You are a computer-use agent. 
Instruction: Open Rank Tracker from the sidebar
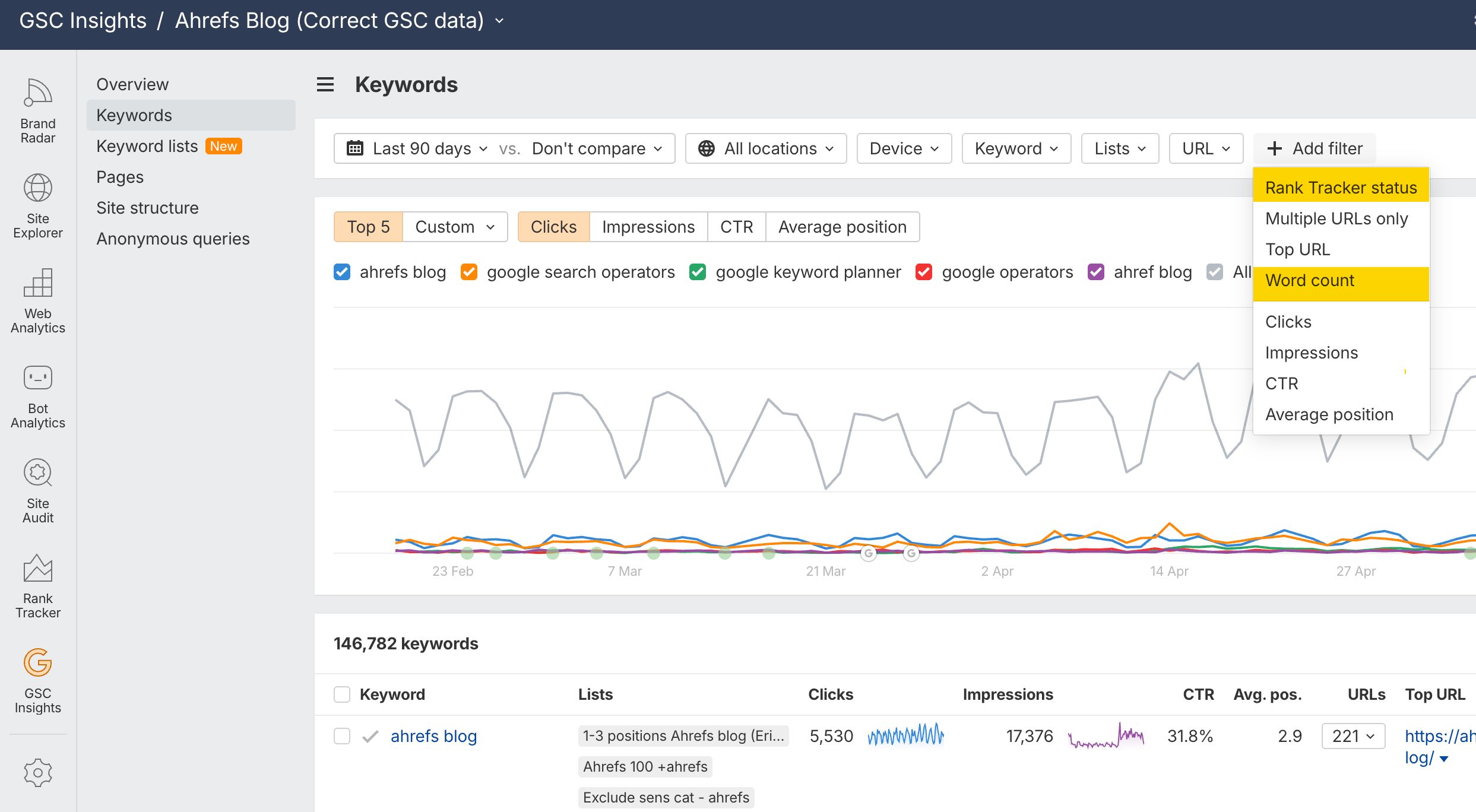tap(38, 586)
